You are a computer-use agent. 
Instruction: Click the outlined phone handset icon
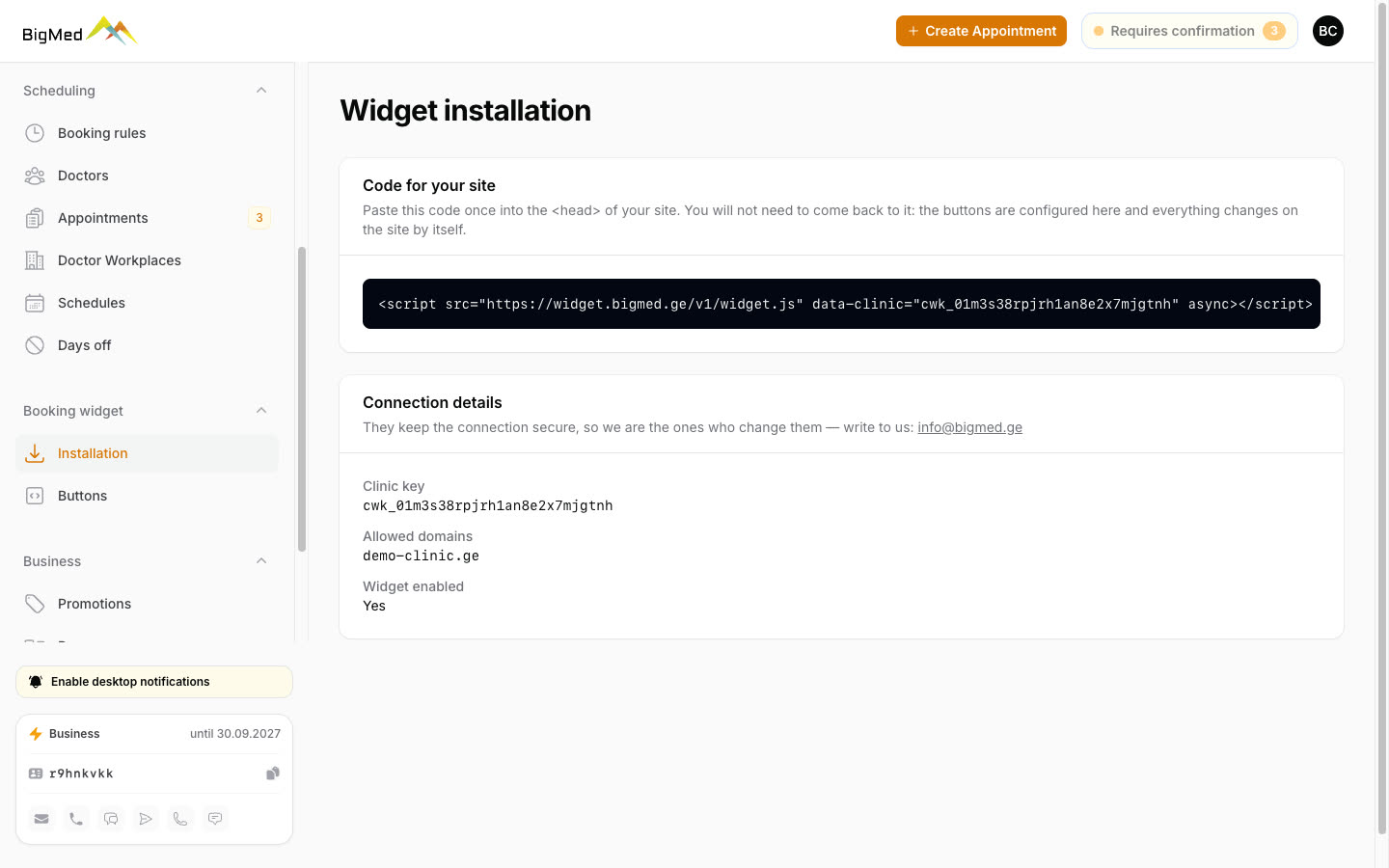pyautogui.click(x=180, y=819)
